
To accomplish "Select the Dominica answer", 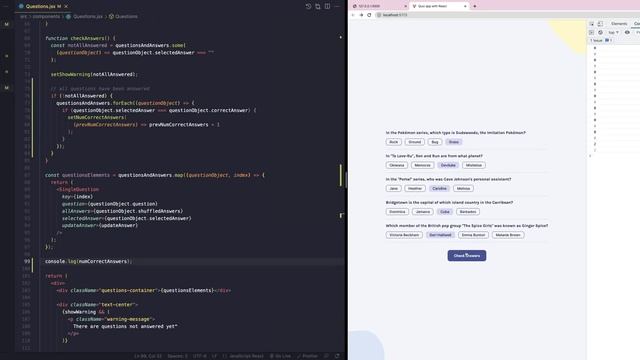I will [397, 212].
